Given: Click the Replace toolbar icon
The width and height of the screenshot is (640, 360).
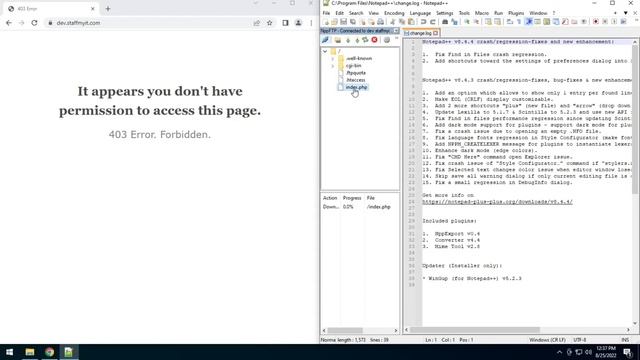Looking at the screenshot, I should (454, 22).
